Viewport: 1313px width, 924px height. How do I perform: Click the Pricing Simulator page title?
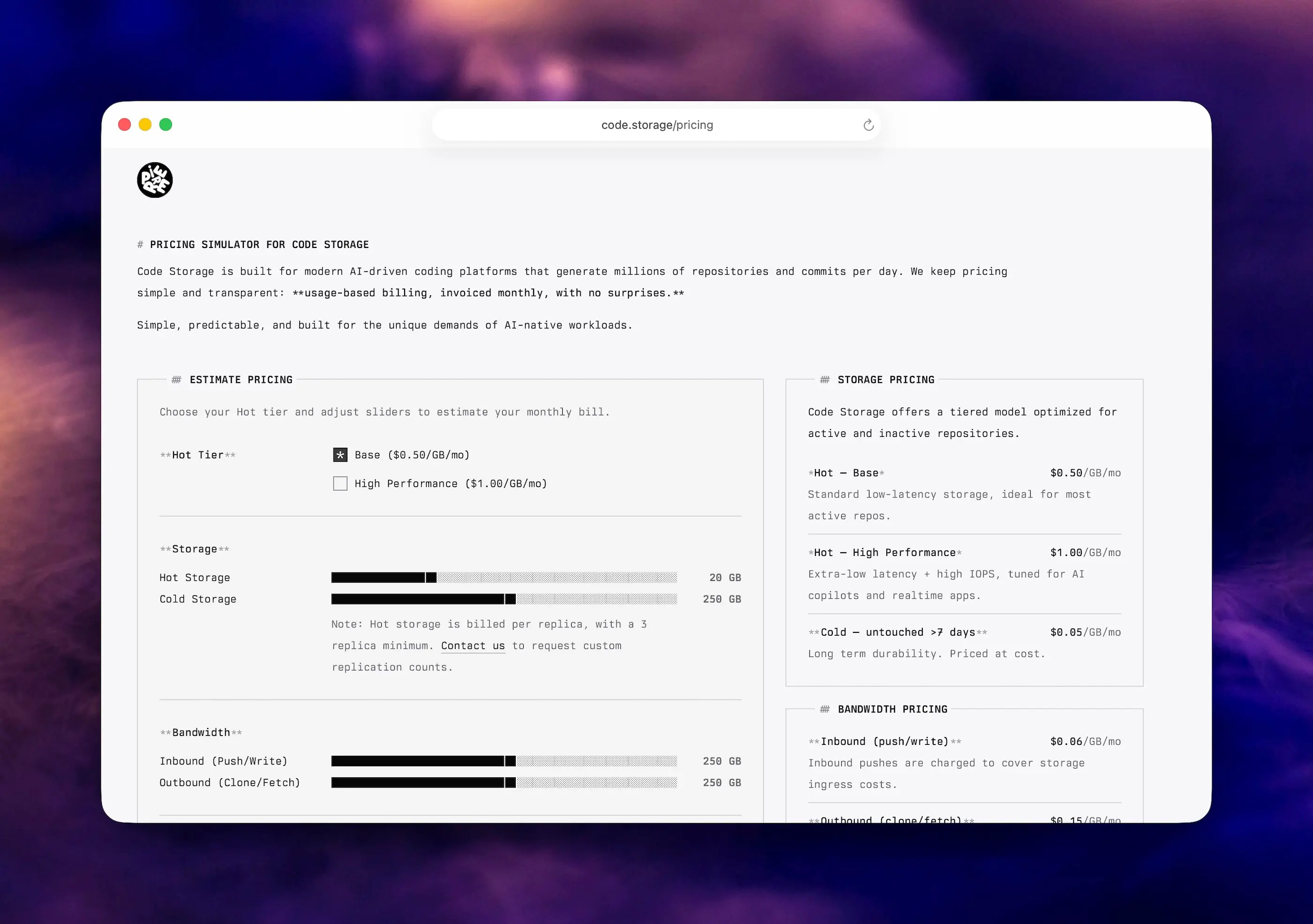259,245
